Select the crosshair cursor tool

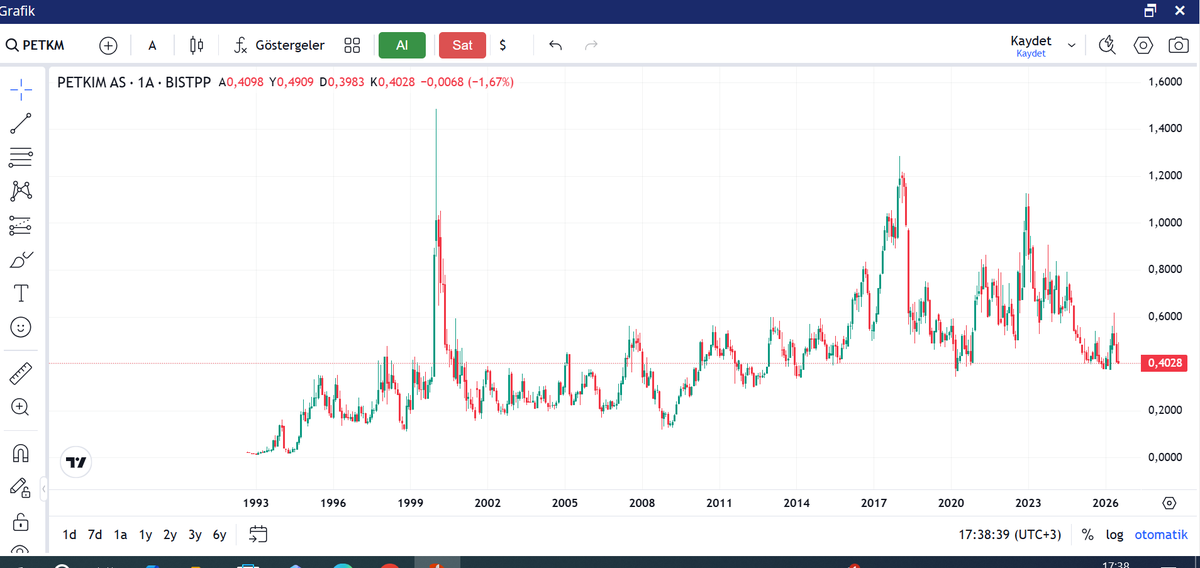(x=21, y=90)
